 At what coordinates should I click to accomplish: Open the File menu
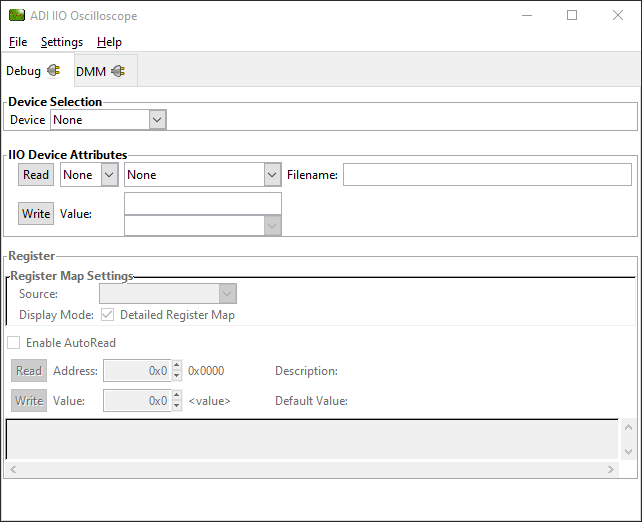[x=18, y=42]
